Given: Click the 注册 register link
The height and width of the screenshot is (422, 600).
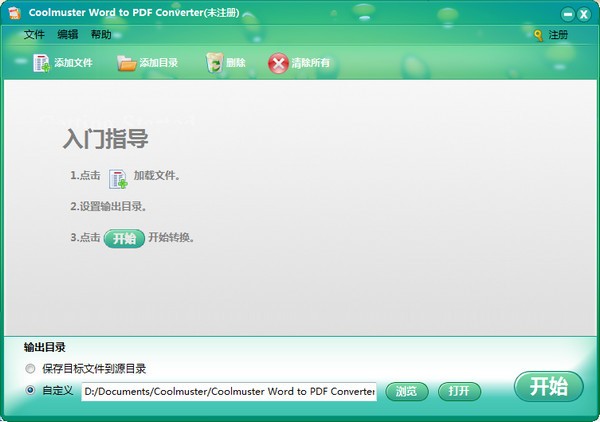Looking at the screenshot, I should (x=558, y=35).
